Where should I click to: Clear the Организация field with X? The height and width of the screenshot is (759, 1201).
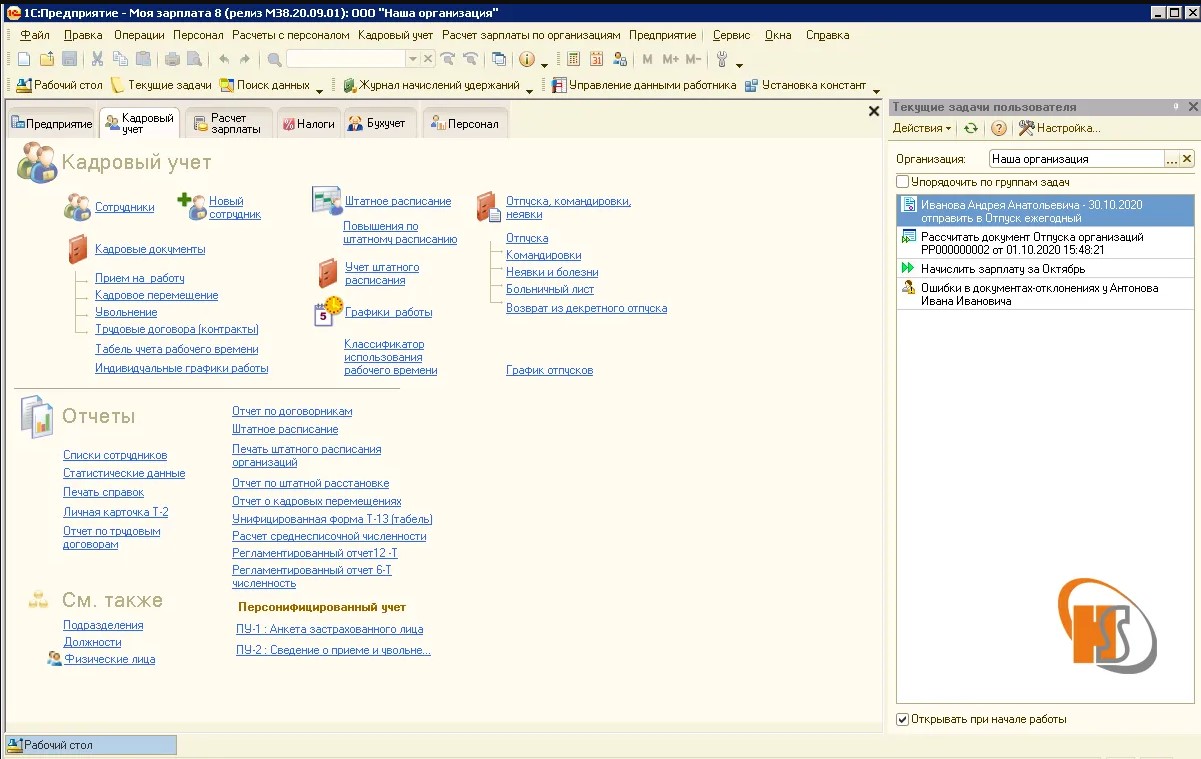[x=1187, y=158]
